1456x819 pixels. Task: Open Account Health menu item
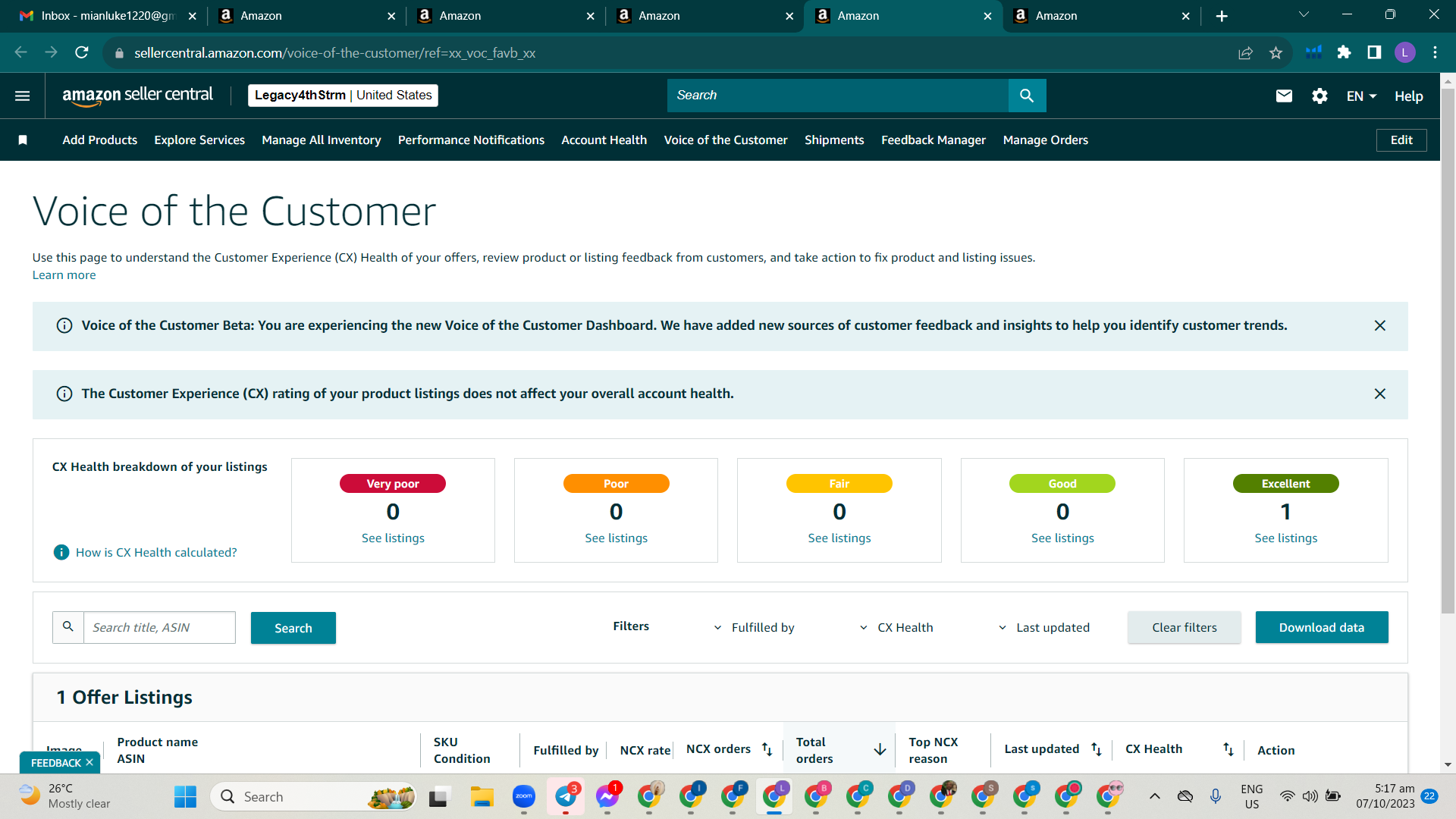[x=604, y=140]
